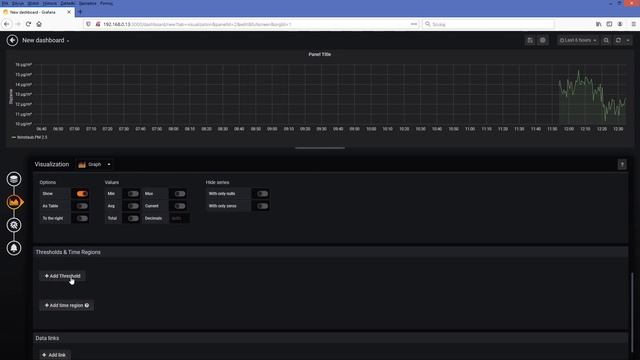Select the Visualization tab chart icon
Screen dimensions: 640x360
click(x=14, y=202)
